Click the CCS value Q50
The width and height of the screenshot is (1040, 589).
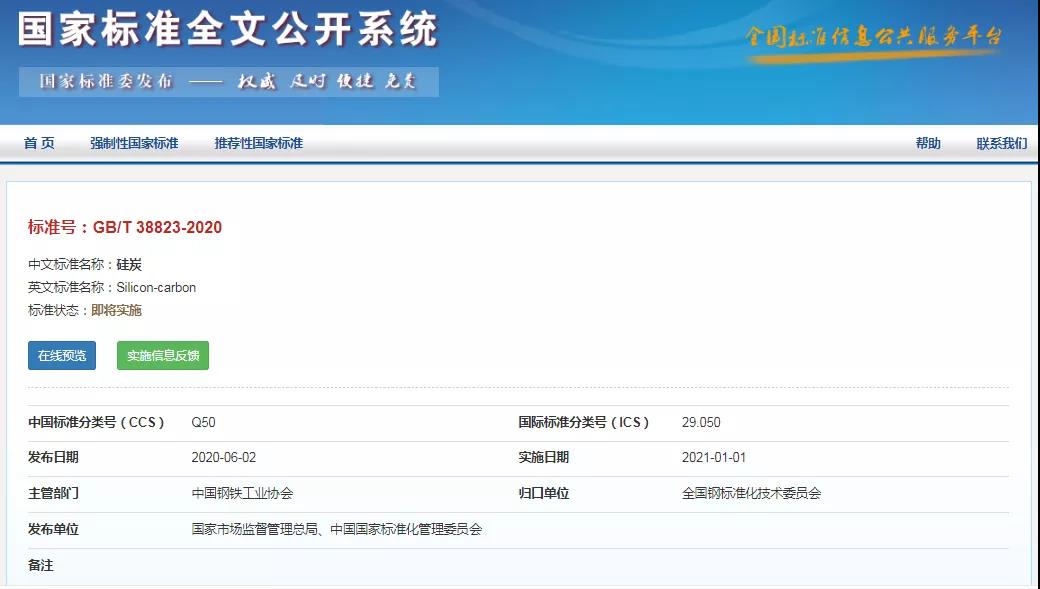pyautogui.click(x=203, y=422)
